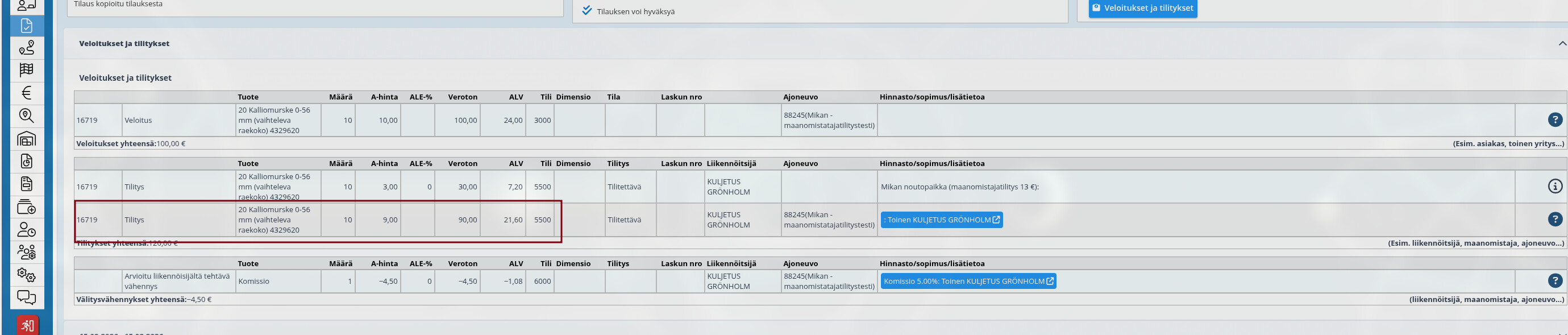Toggle the 'Tilauksen voi hyväksyä' checkmark
This screenshot has width=1568, height=335.
pos(587,11)
